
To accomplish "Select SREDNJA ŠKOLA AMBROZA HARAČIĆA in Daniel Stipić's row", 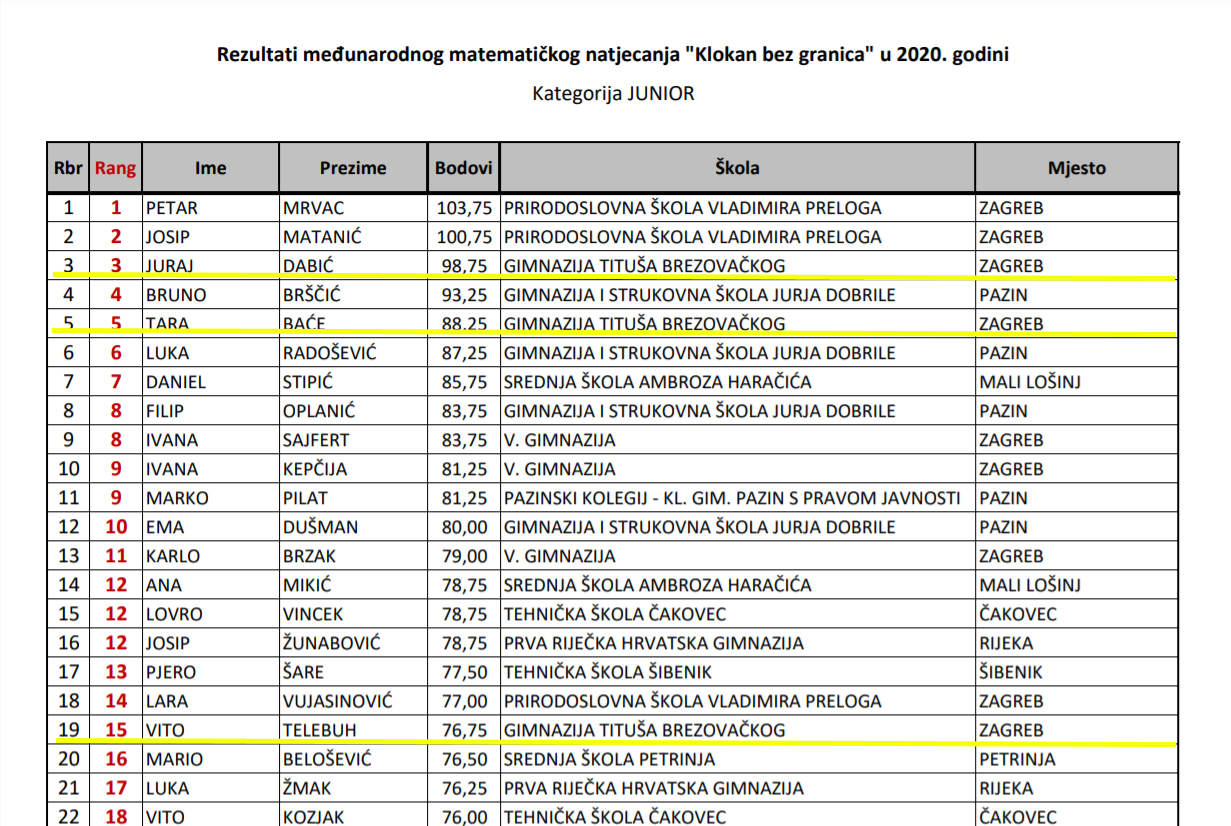I will [x=657, y=382].
